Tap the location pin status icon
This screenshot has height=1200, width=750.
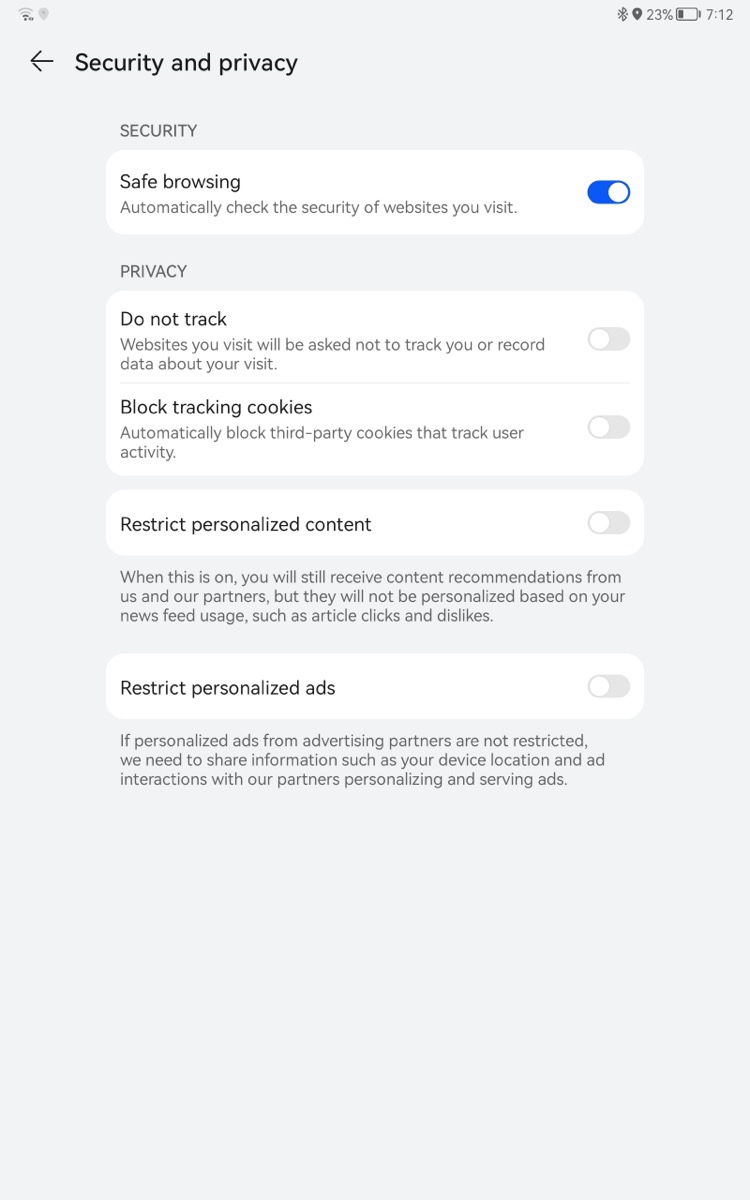click(637, 14)
